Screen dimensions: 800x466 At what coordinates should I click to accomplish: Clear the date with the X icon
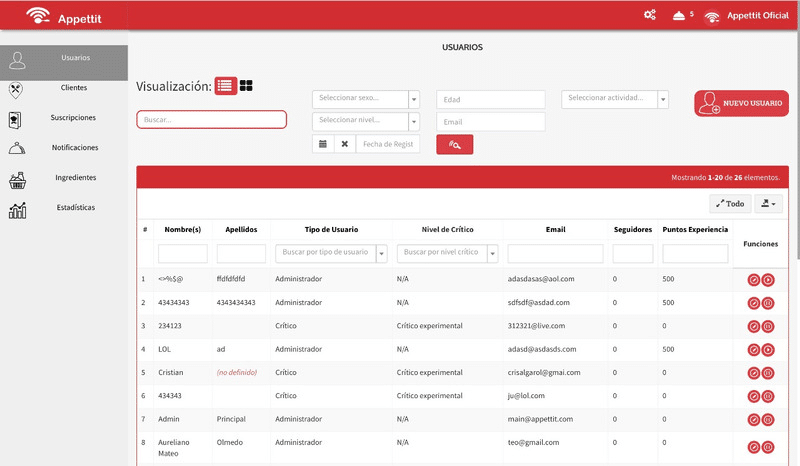[345, 144]
